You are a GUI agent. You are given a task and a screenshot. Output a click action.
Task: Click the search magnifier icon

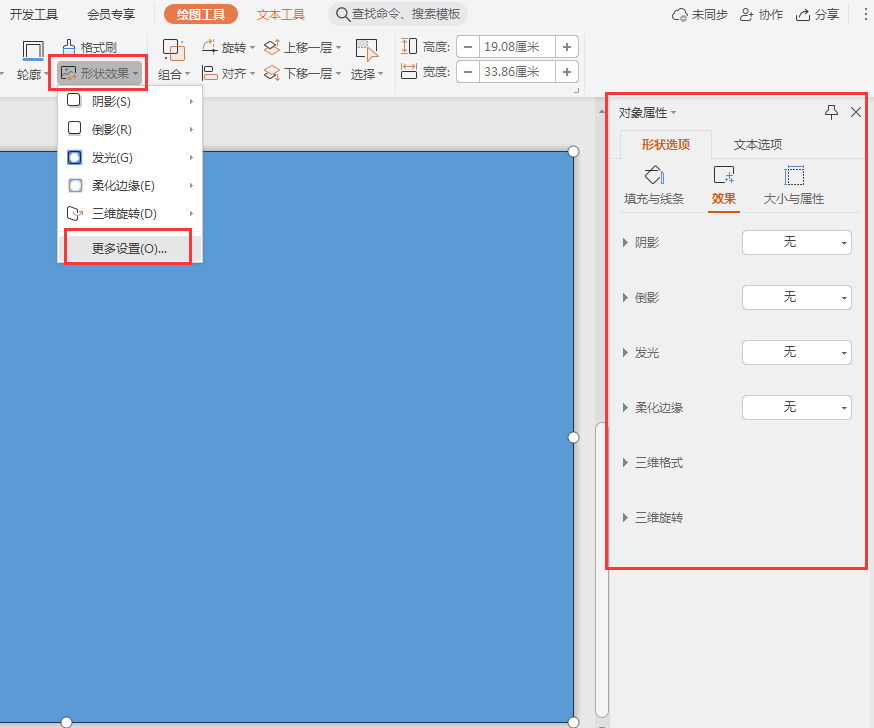343,14
